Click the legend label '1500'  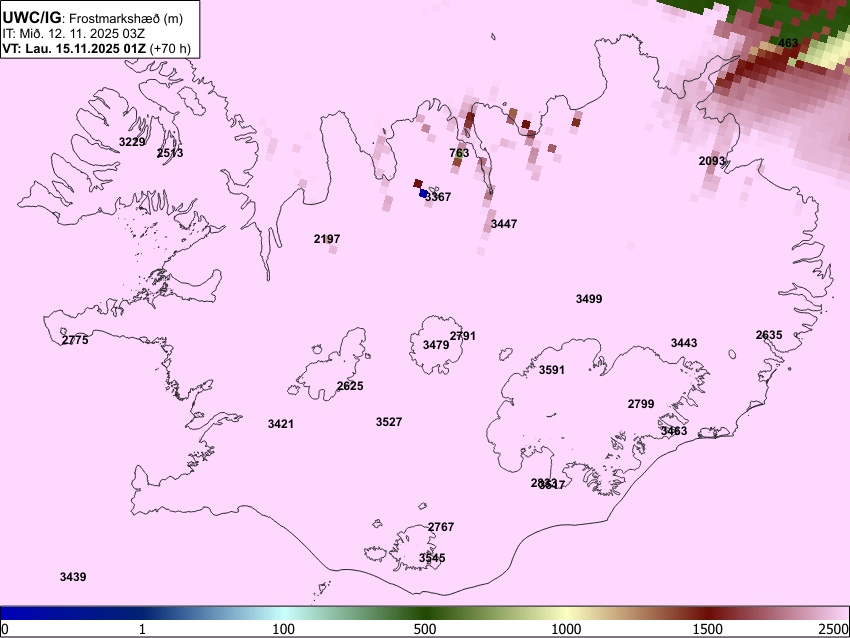[708, 629]
